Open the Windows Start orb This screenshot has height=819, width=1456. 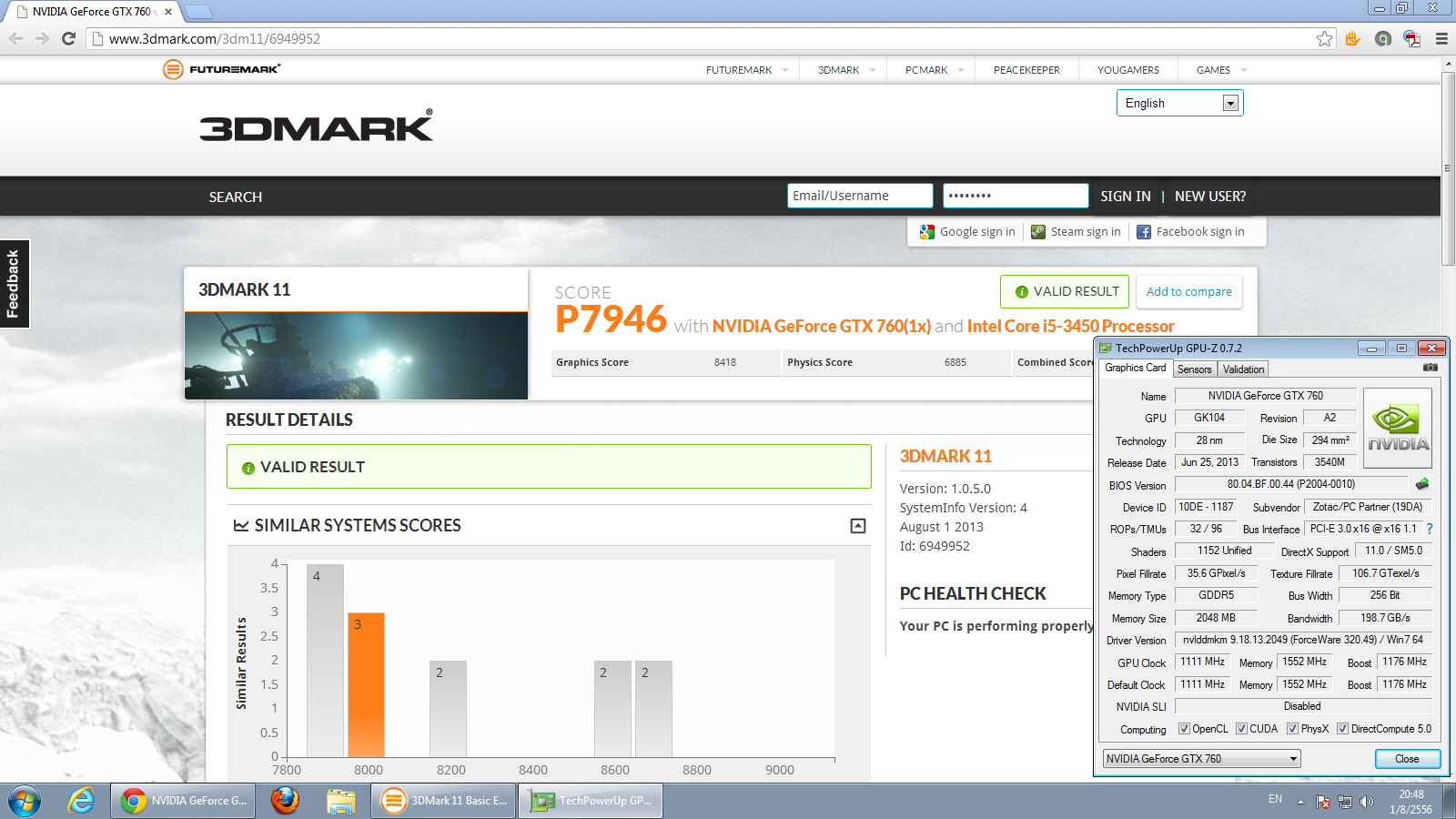tap(25, 801)
